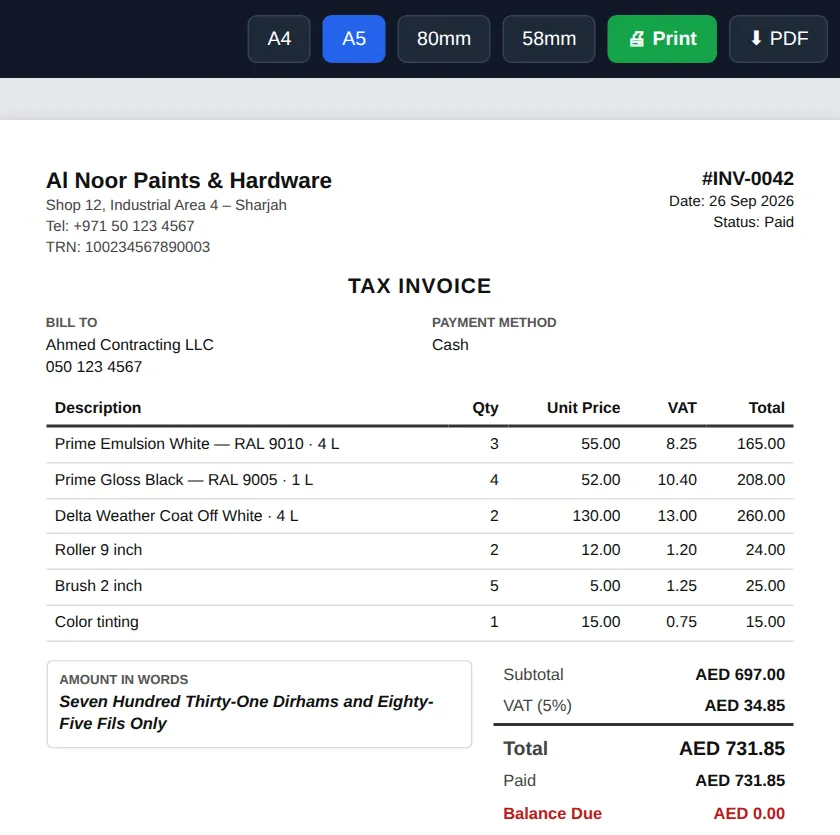Switch to 58mm receipt format

tap(549, 39)
